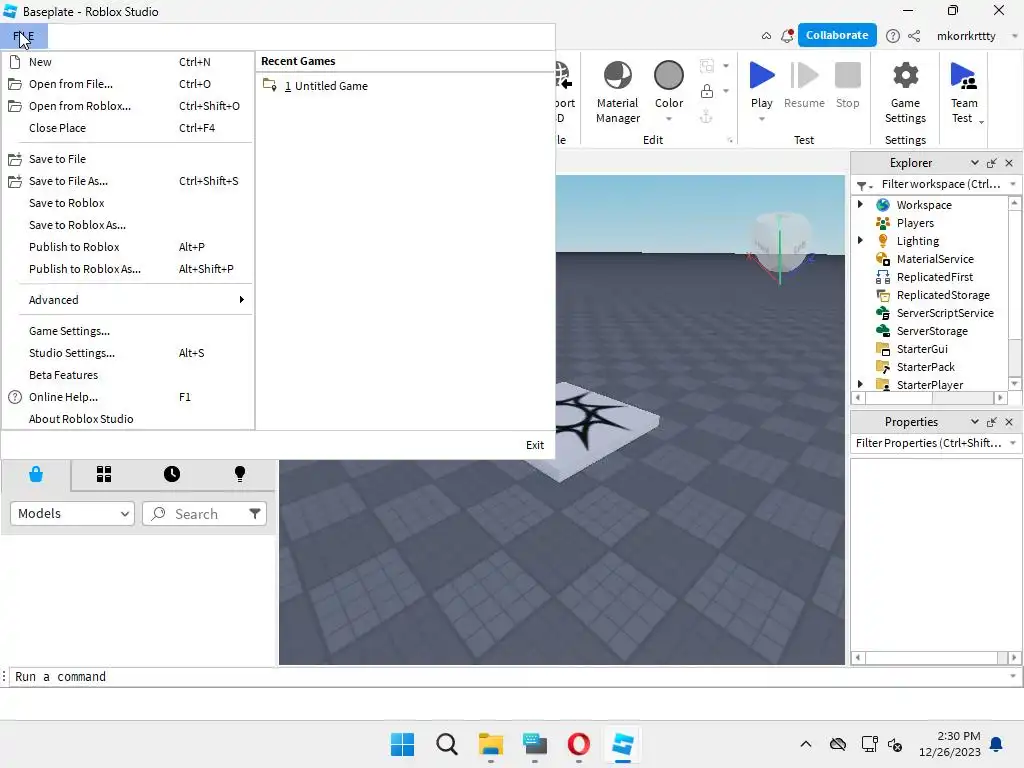Choose New from File menu
1024x768 pixels.
[128, 62]
